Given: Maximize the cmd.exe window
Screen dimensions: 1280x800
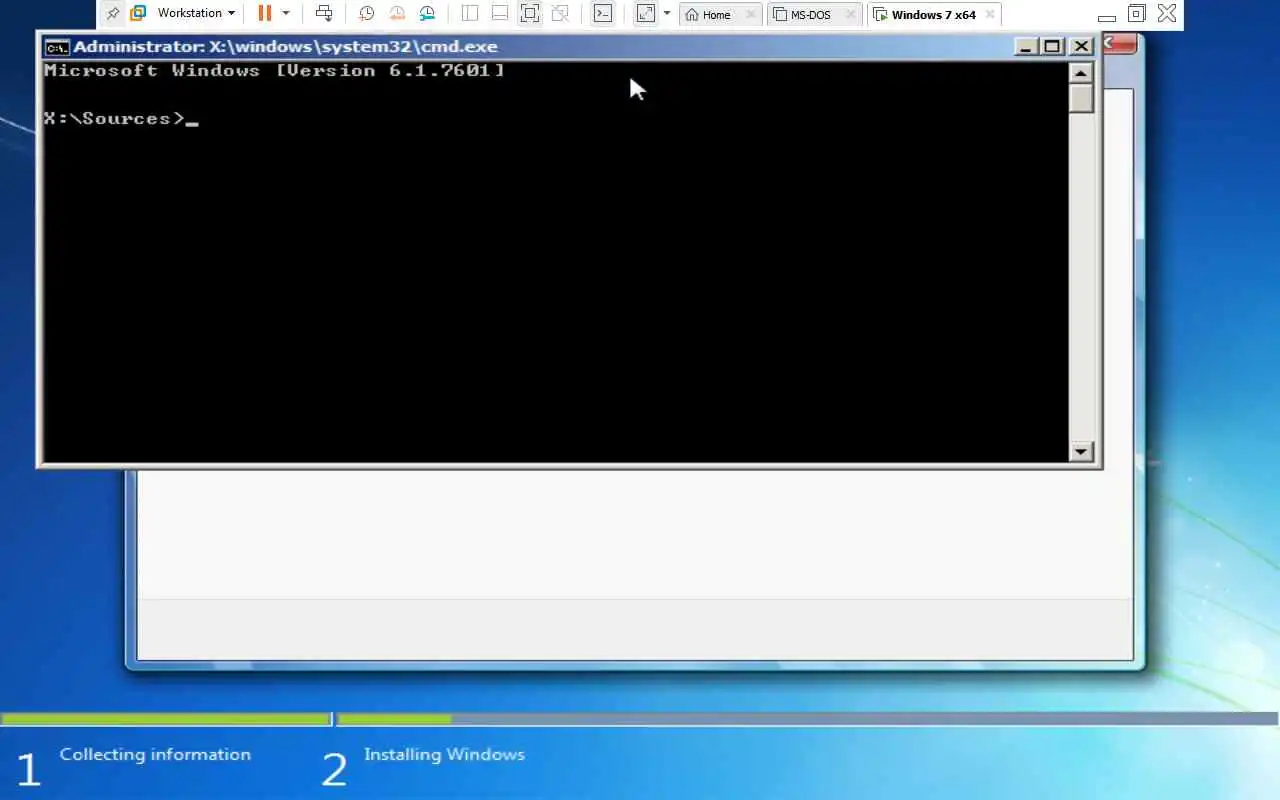Looking at the screenshot, I should pyautogui.click(x=1052, y=46).
